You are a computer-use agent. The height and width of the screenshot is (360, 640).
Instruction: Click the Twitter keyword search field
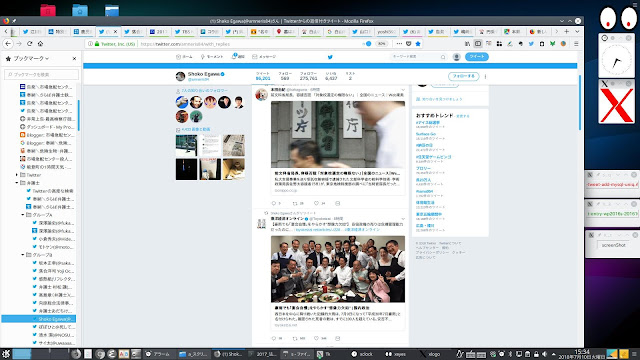coord(418,57)
